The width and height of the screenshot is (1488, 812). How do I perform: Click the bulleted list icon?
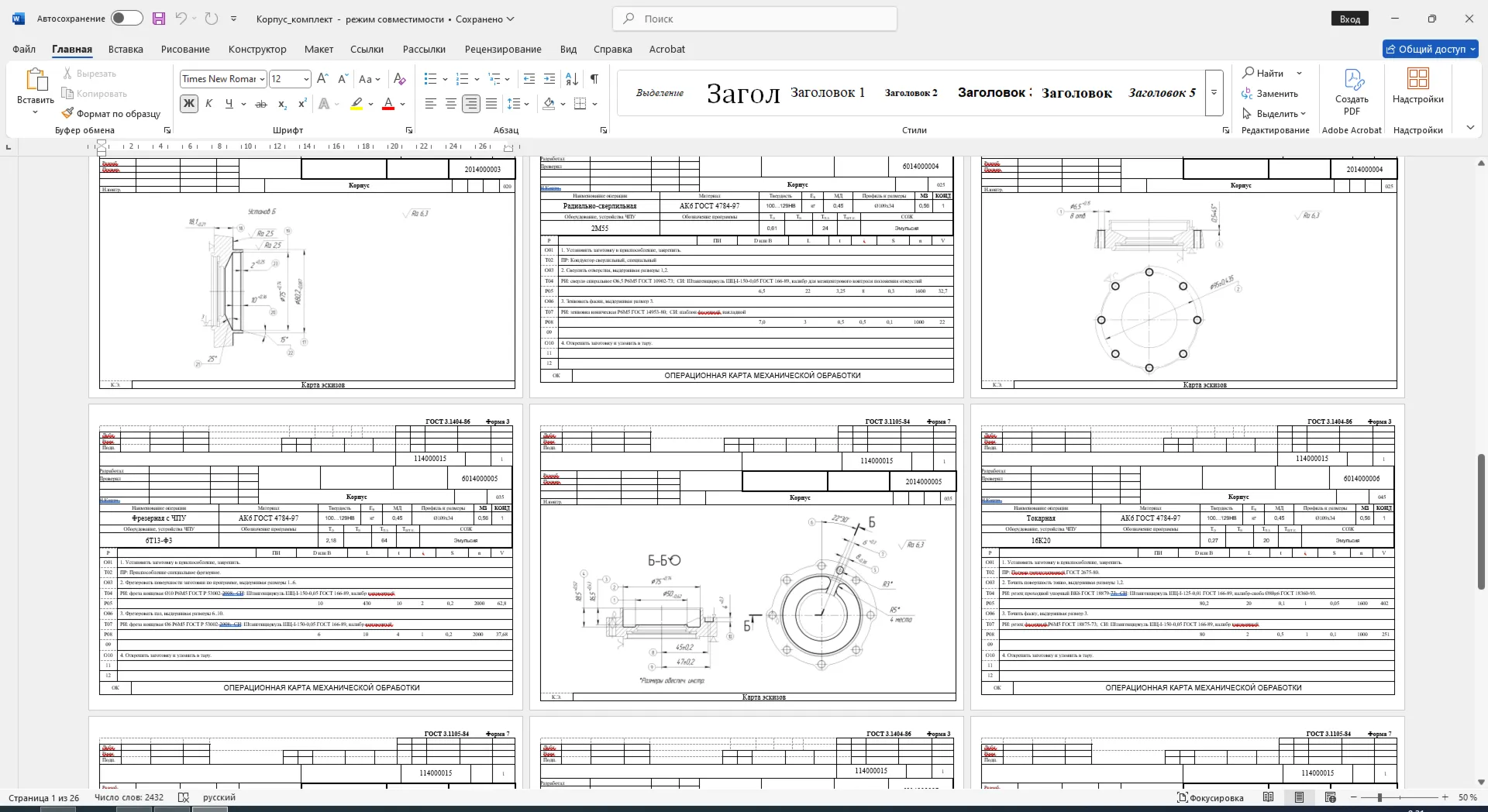(x=431, y=78)
